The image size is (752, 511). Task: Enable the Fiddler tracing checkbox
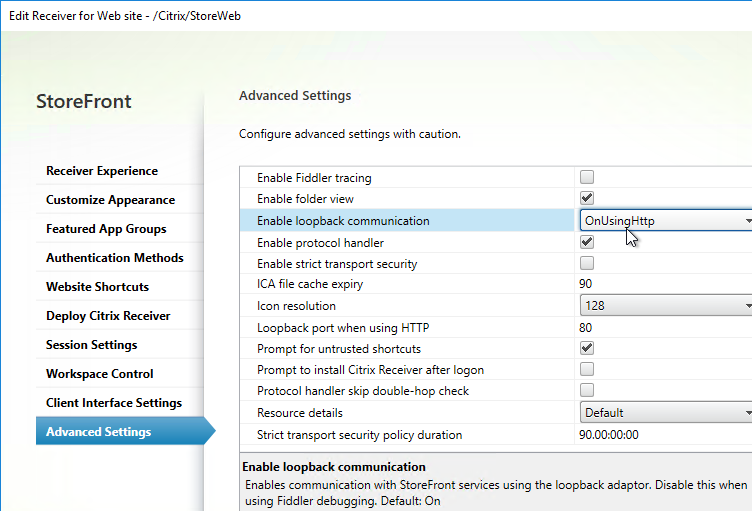click(587, 177)
